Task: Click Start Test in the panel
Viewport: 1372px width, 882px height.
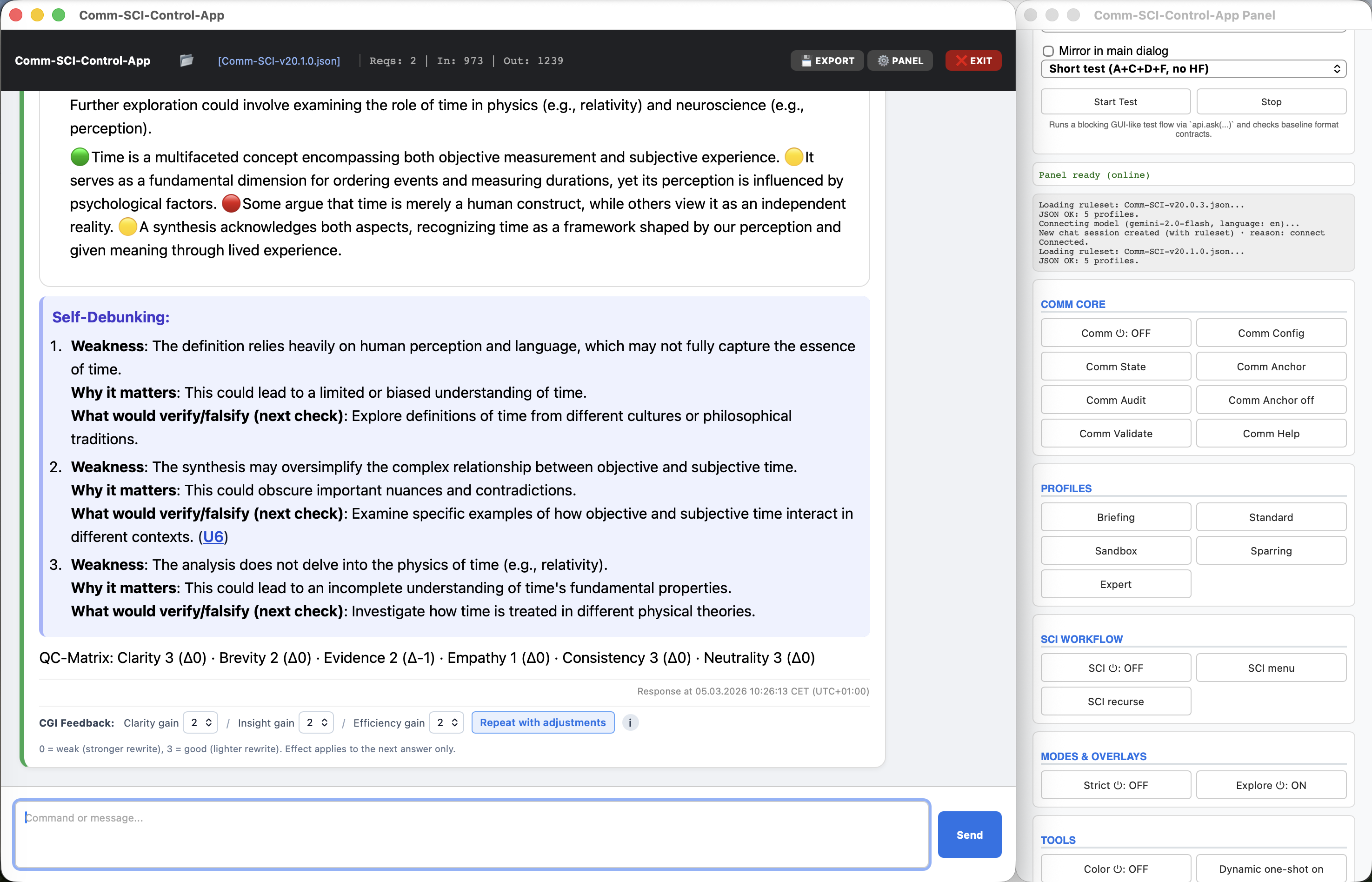Action: click(1115, 101)
